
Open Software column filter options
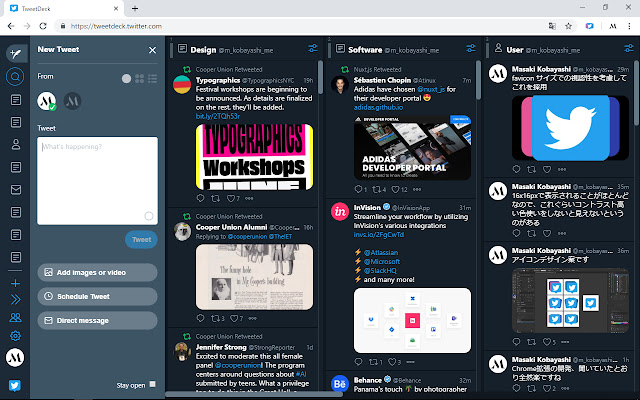point(471,49)
